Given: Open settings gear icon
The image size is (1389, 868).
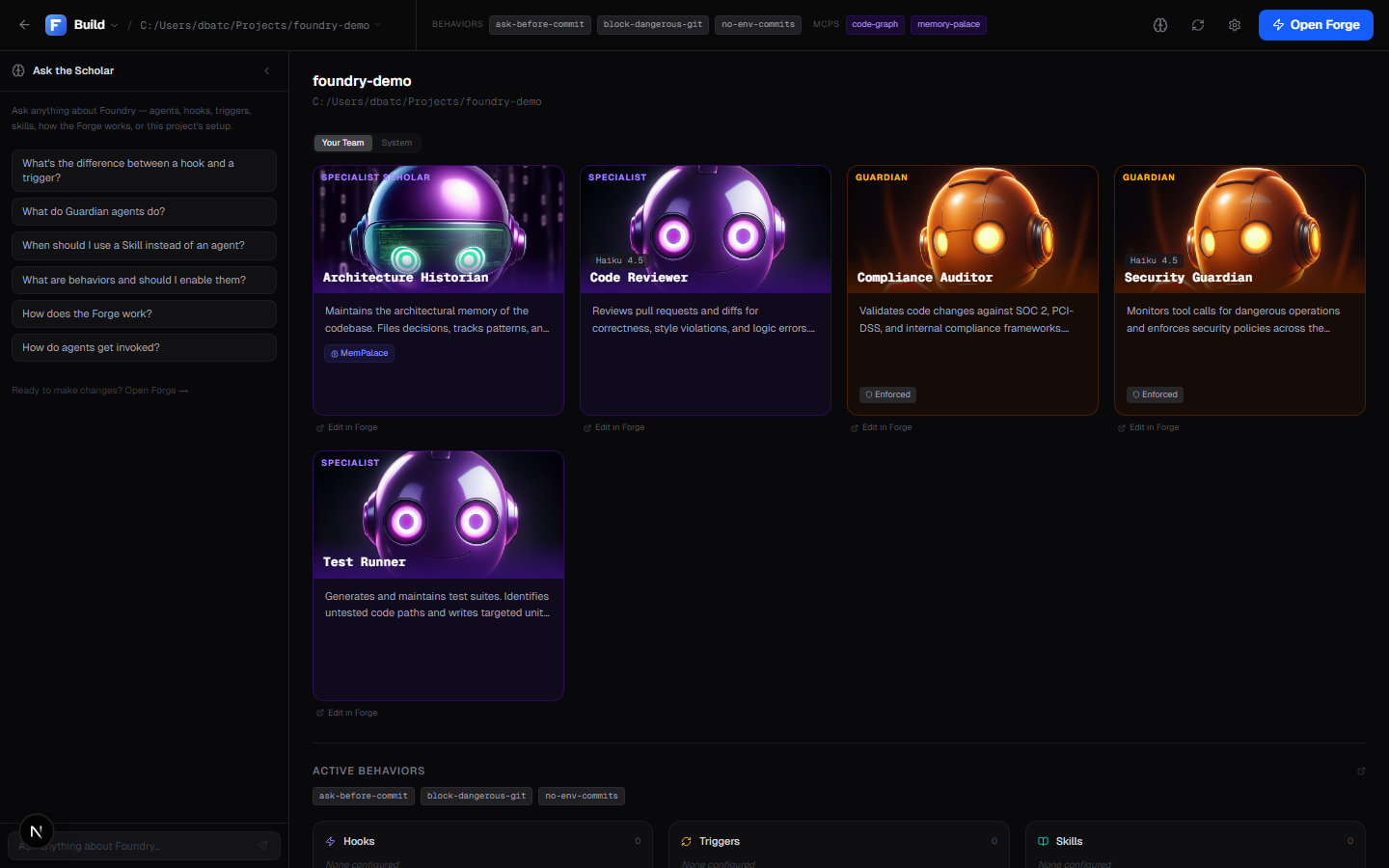Looking at the screenshot, I should click(x=1235, y=25).
